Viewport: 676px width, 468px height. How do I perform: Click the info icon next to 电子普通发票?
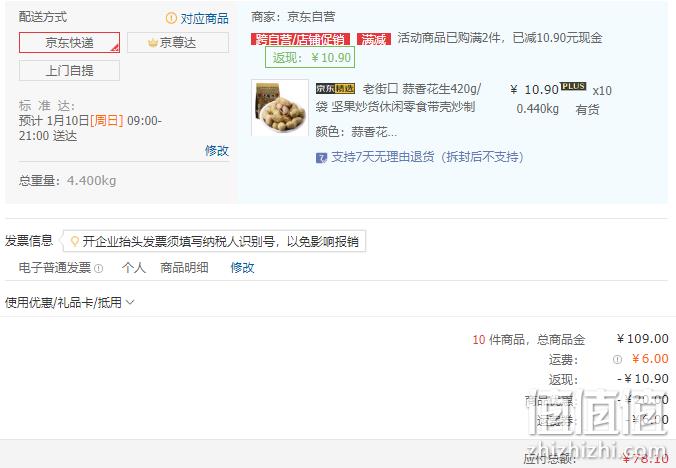(x=99, y=268)
